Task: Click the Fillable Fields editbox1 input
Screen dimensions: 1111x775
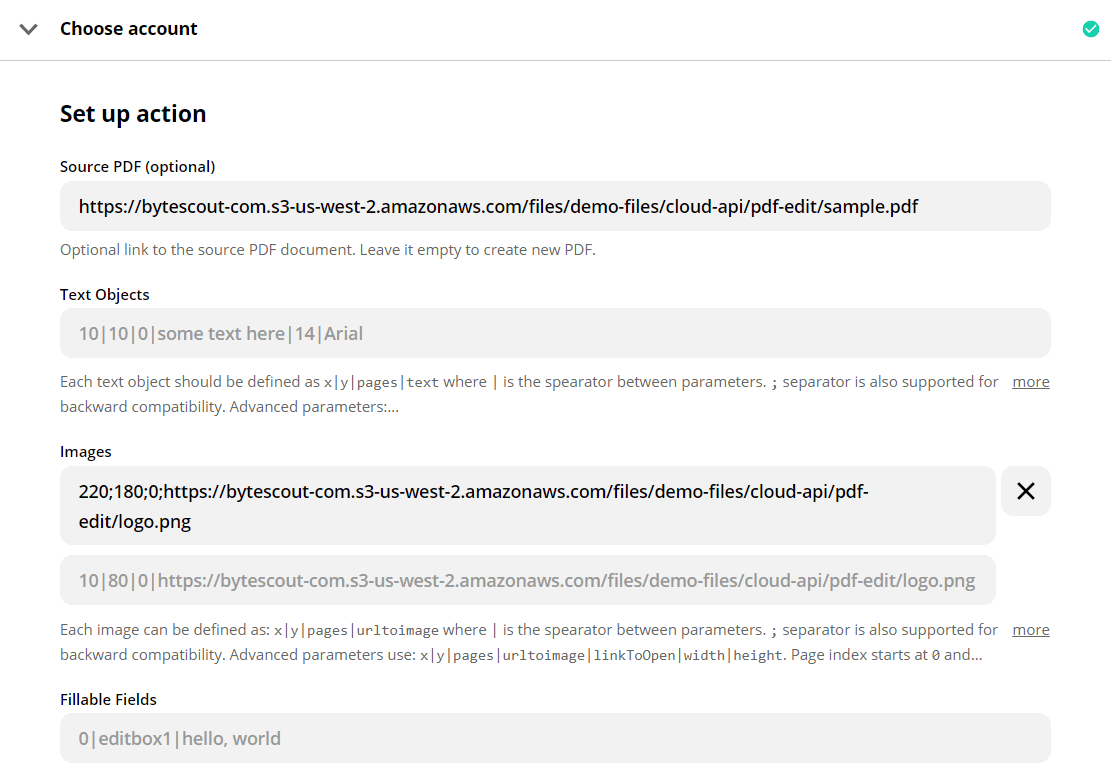Action: click(x=555, y=738)
